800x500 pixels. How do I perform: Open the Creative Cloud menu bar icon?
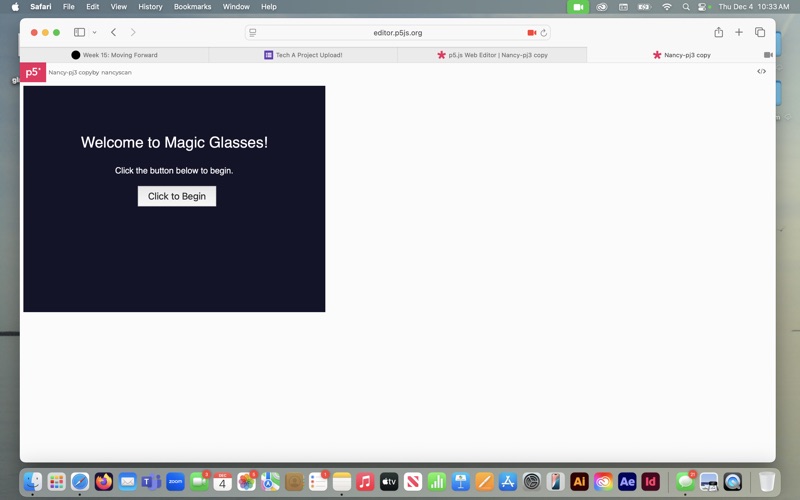(x=602, y=7)
